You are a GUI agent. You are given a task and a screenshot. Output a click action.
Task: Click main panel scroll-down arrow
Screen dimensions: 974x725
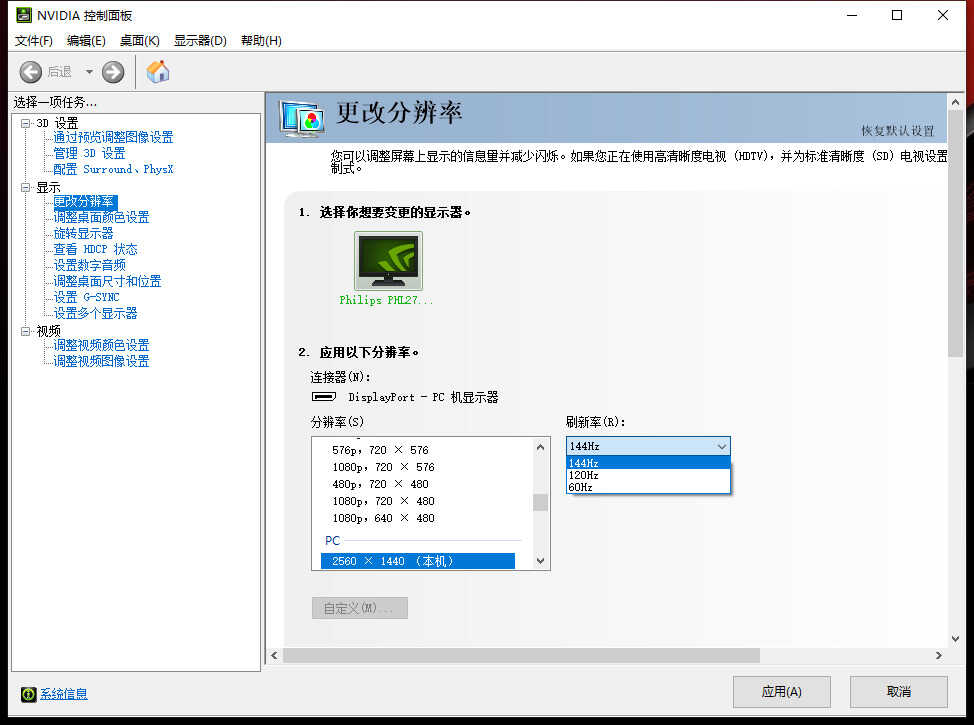[x=955, y=639]
